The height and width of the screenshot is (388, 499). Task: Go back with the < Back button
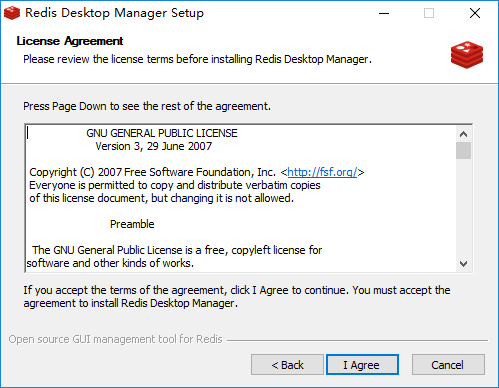pyautogui.click(x=287, y=365)
